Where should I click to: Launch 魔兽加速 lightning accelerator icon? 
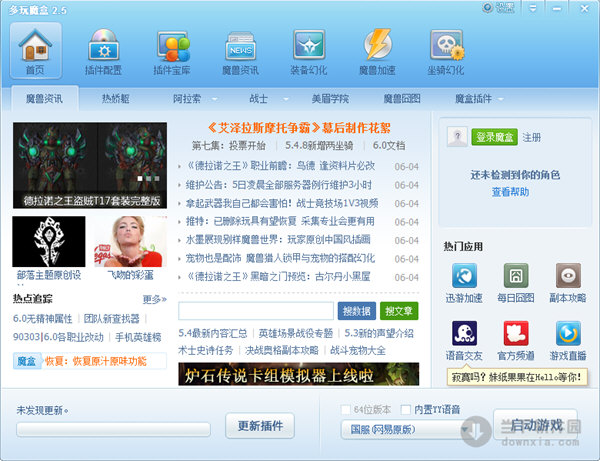(x=377, y=51)
